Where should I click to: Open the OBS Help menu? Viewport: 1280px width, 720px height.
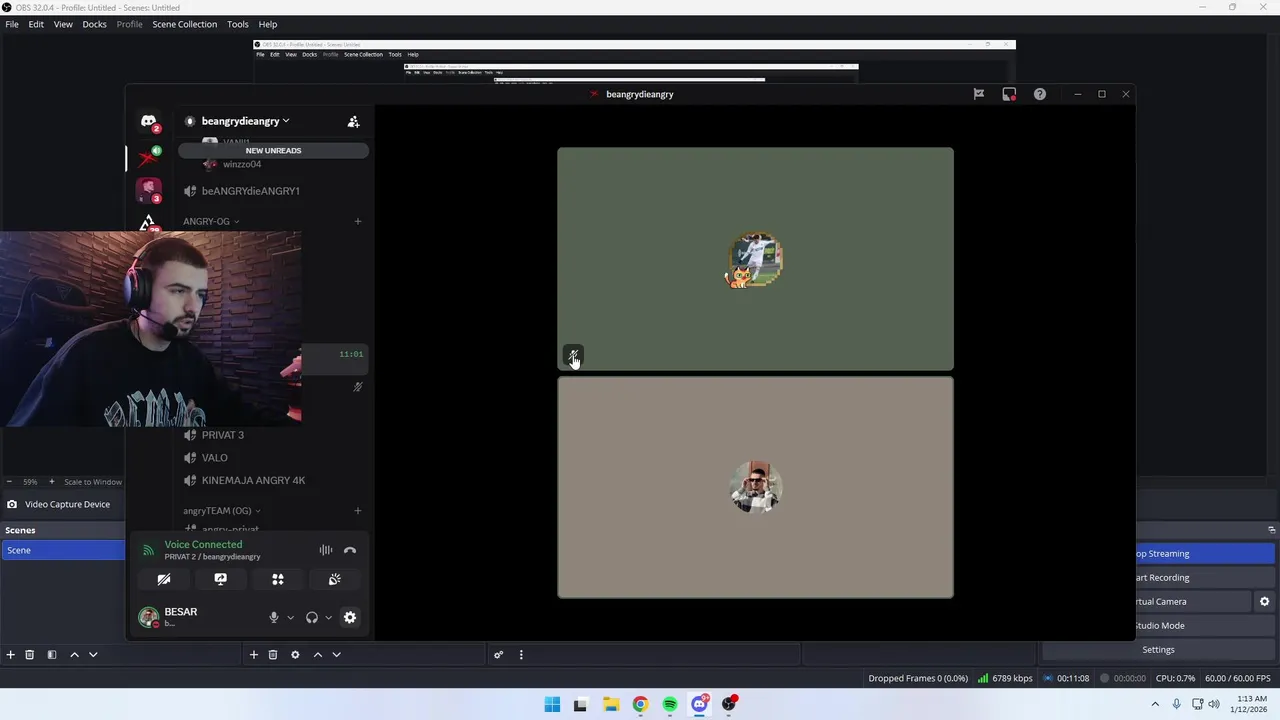click(x=268, y=24)
